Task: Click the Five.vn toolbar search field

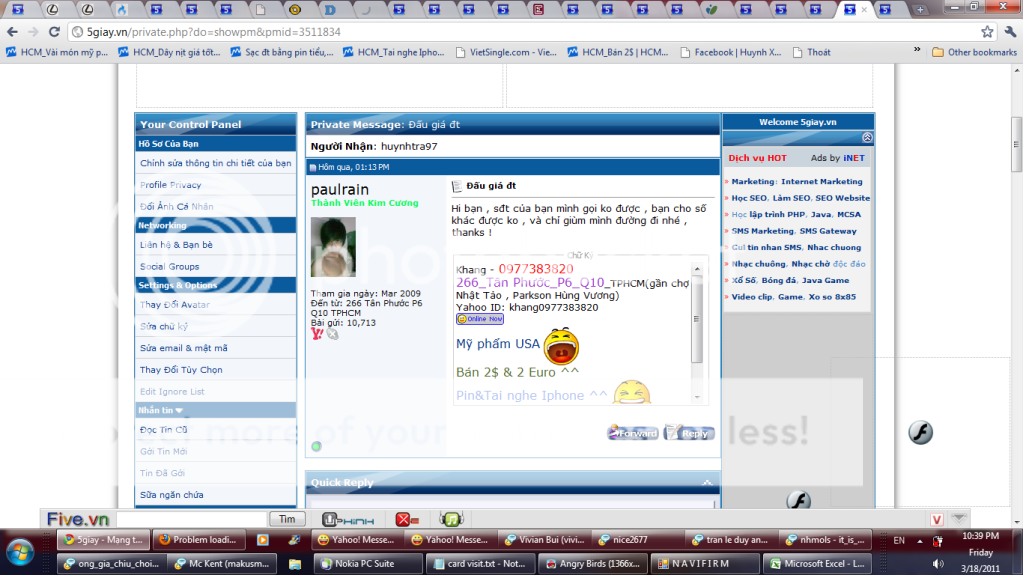Action: click(191, 519)
